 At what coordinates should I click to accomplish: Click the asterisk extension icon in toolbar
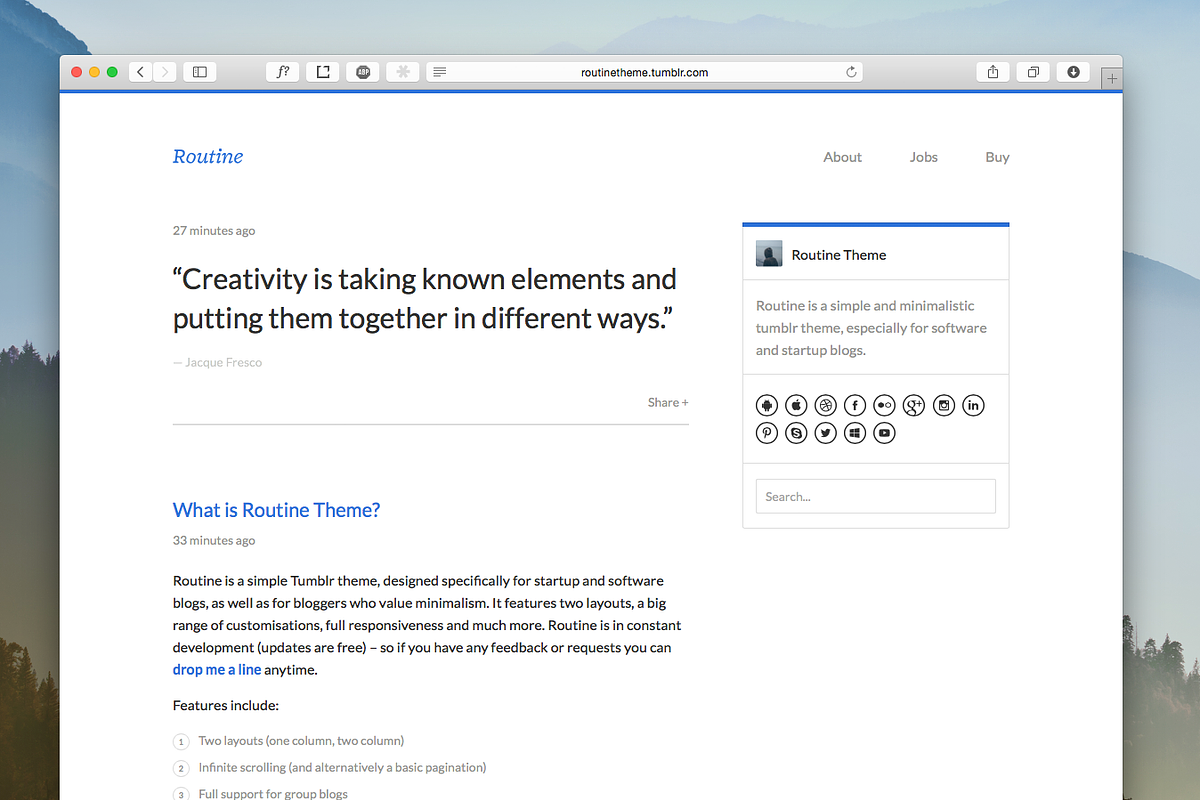pos(403,72)
